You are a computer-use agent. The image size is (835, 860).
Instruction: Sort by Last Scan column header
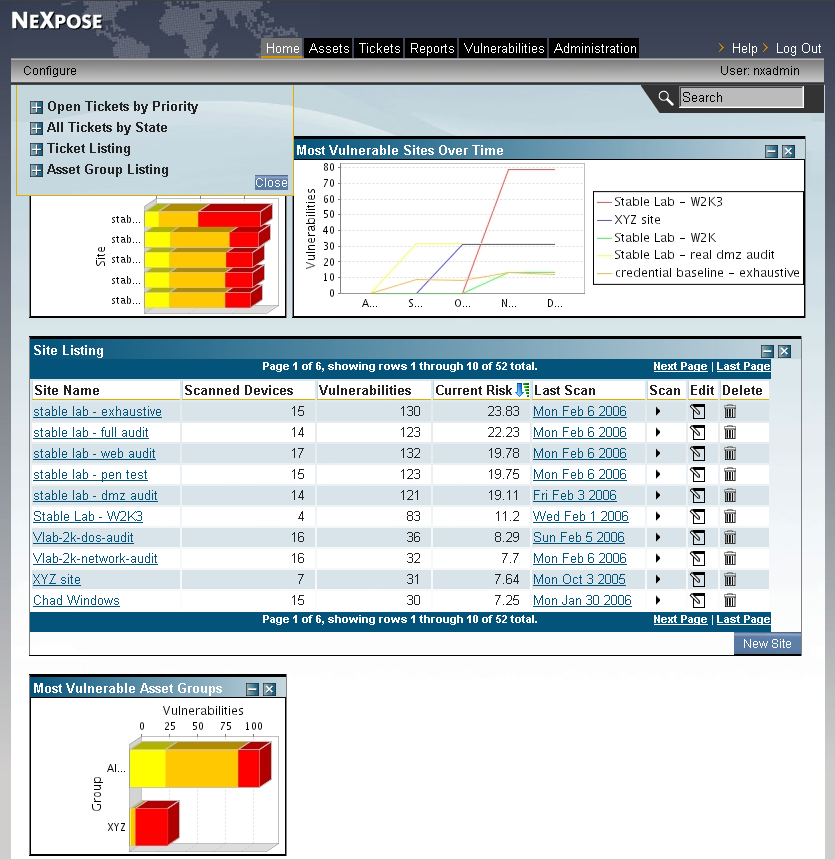[x=565, y=391]
